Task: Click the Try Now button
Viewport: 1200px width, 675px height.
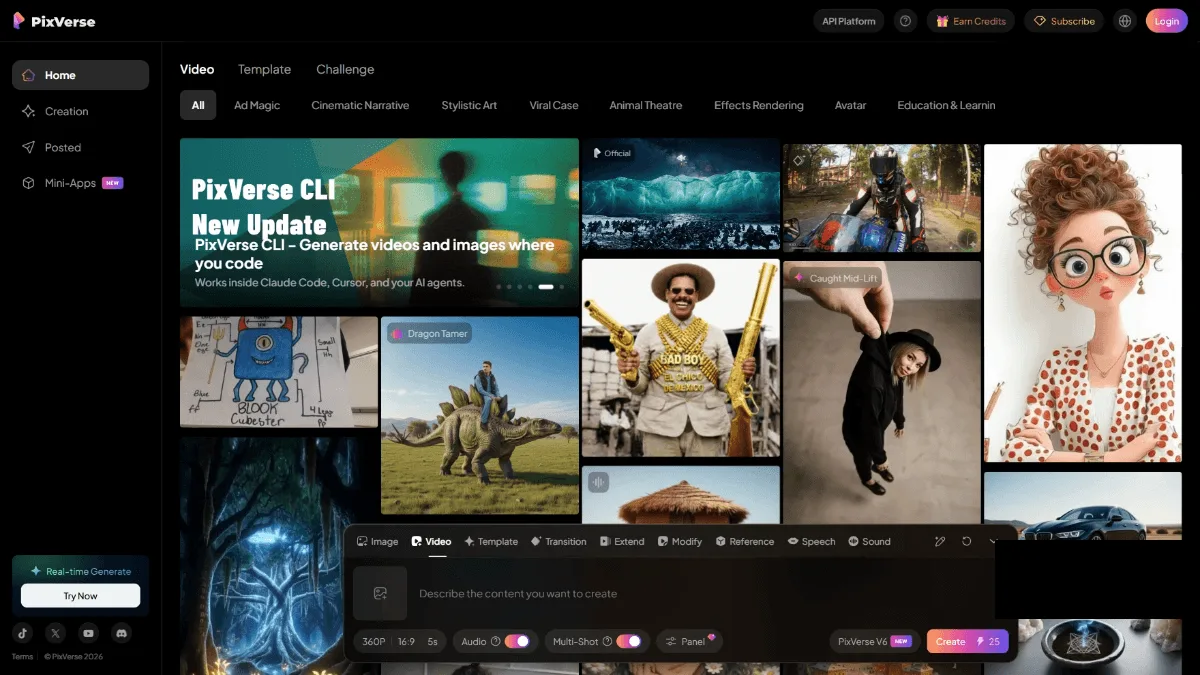Action: click(80, 596)
